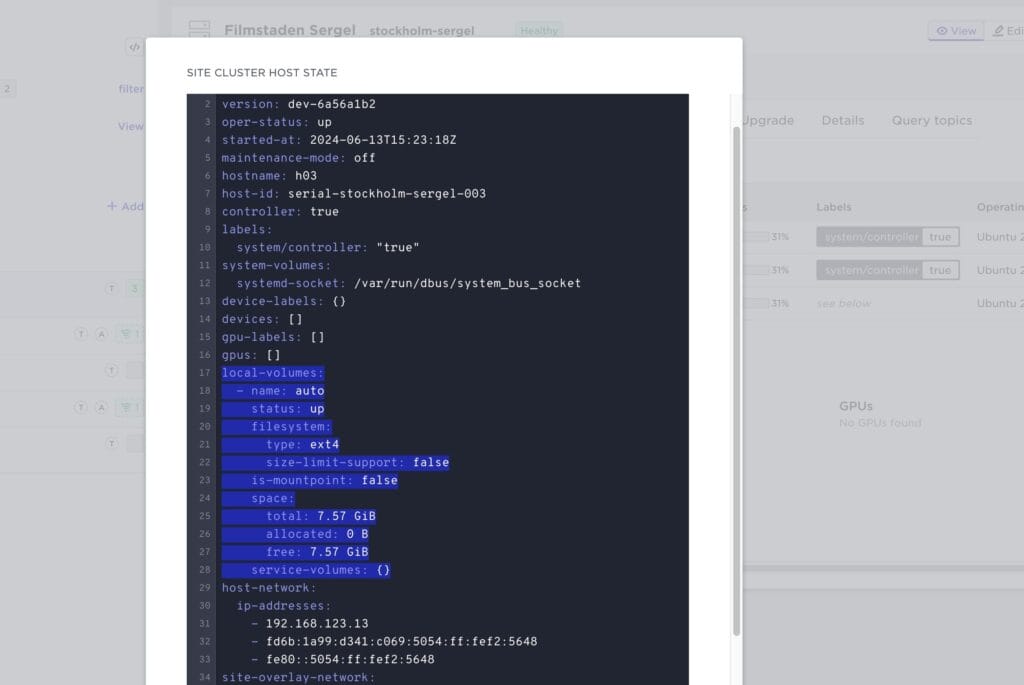Click the plus Add icon on the left
Viewport: 1024px width, 685px height.
click(x=112, y=206)
